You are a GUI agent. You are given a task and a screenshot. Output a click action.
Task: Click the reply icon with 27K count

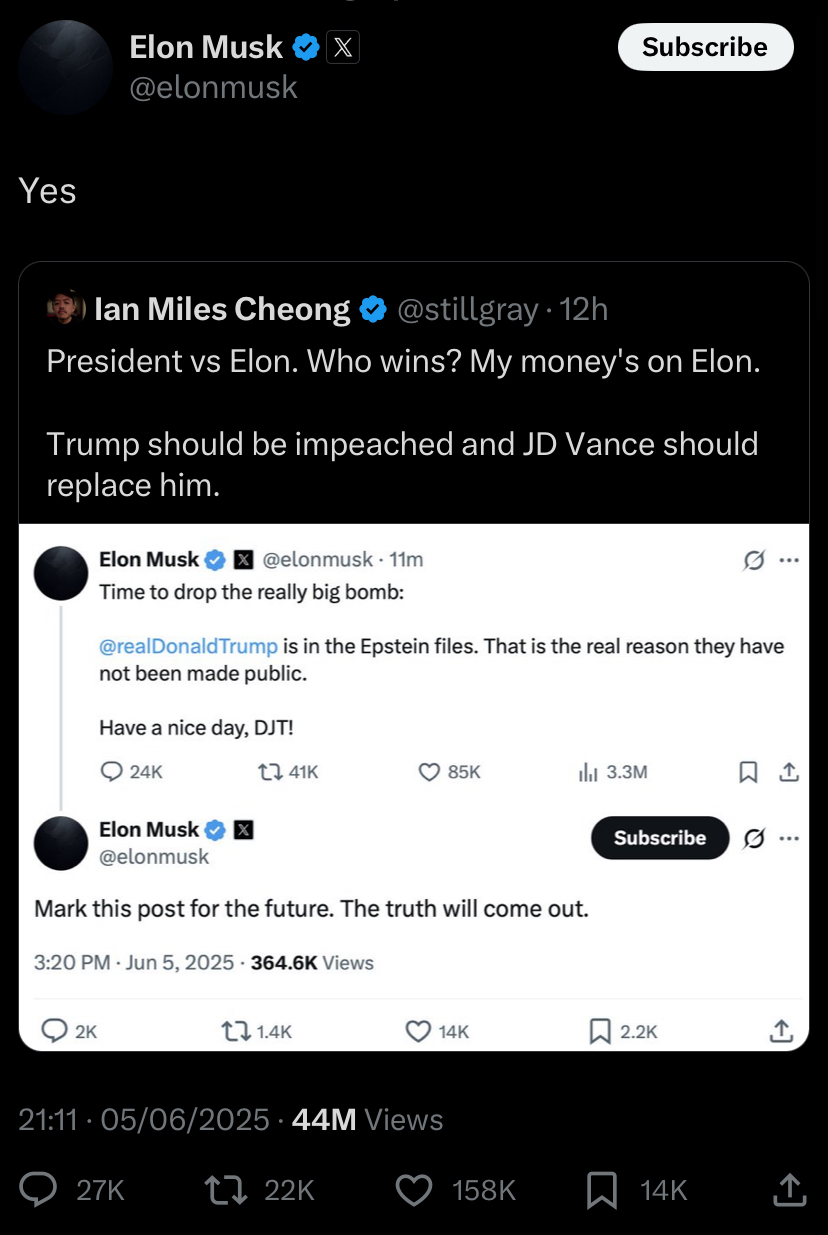[x=41, y=1189]
